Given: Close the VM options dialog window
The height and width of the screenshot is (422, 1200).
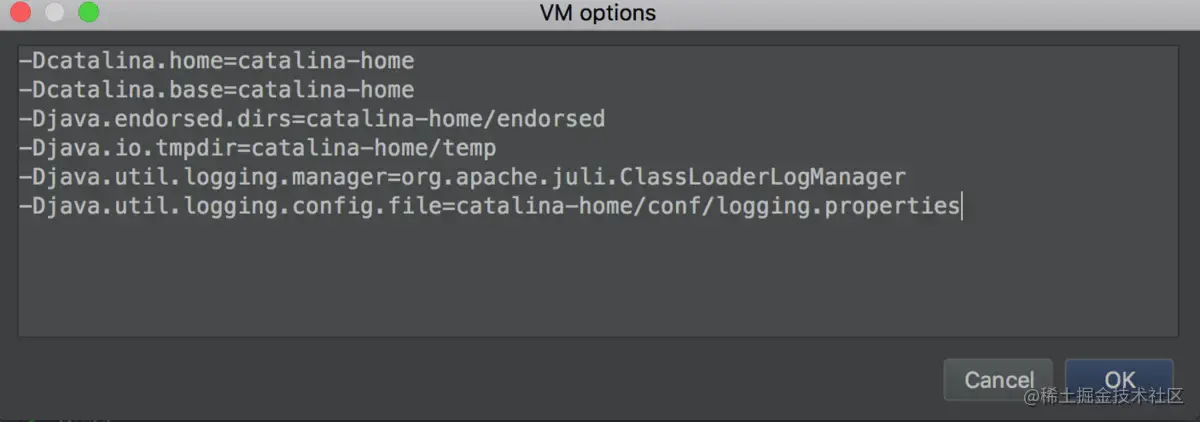Looking at the screenshot, I should (x=21, y=13).
